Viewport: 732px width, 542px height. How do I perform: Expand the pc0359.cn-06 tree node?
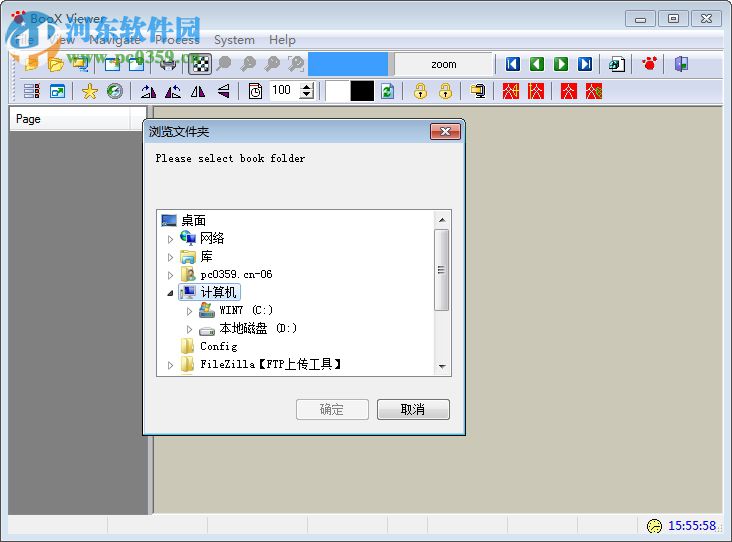click(x=170, y=275)
